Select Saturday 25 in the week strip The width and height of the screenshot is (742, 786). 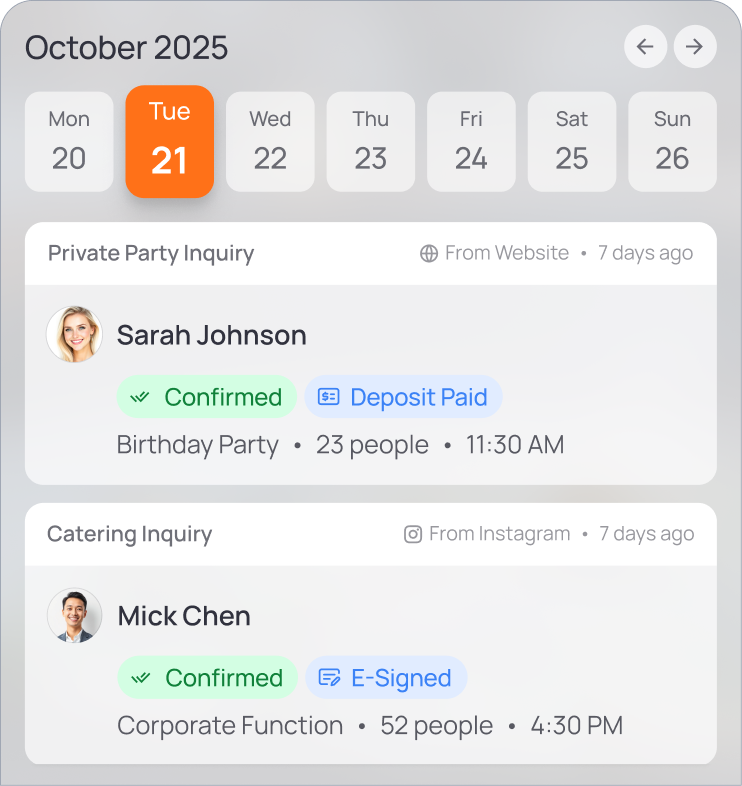tap(572, 141)
